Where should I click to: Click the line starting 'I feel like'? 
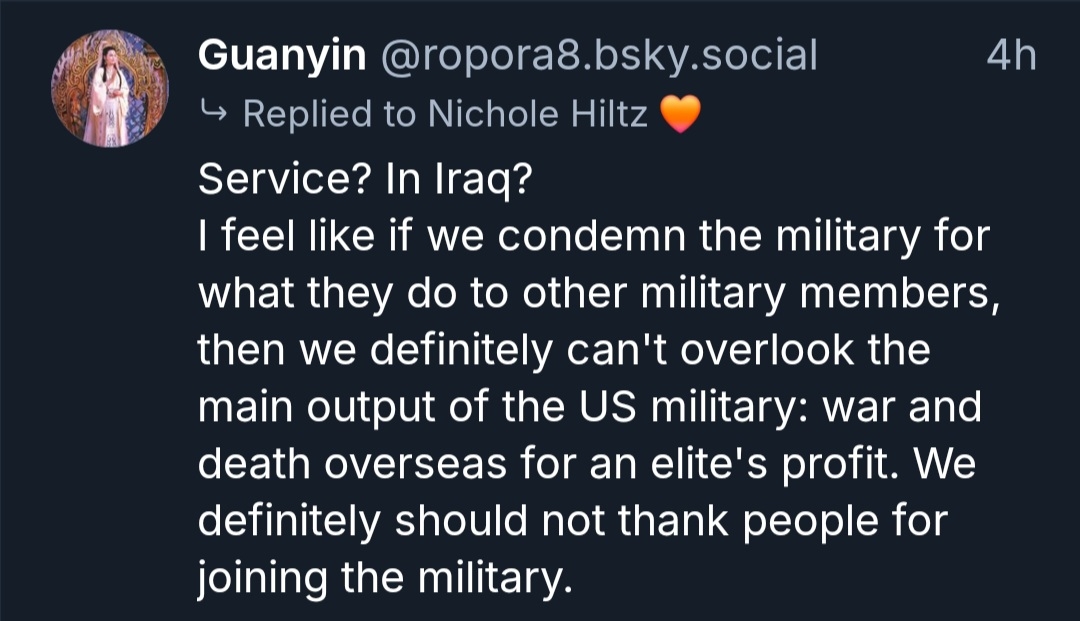[x=594, y=238]
